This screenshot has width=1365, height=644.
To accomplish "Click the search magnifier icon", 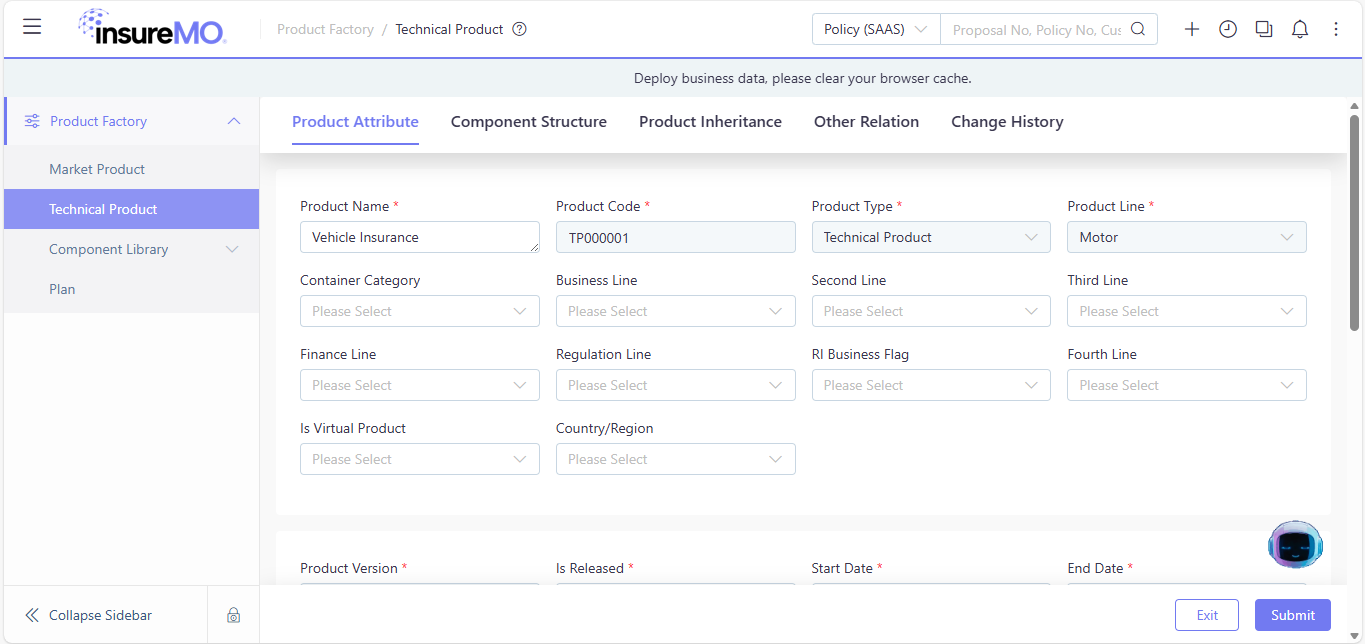I will point(1138,29).
